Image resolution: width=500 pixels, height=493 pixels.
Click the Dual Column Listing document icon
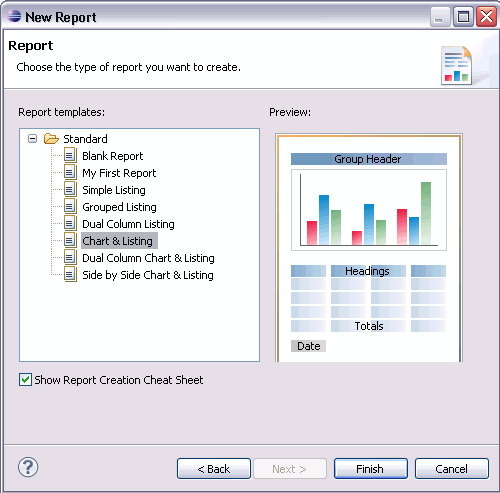(70, 223)
